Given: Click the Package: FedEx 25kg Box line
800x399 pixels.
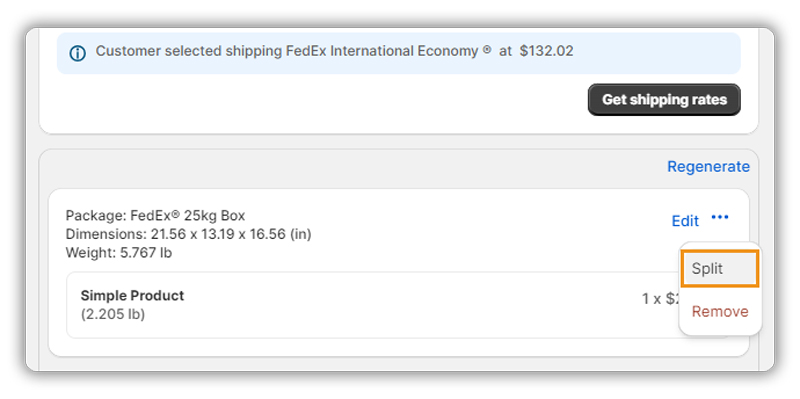Looking at the screenshot, I should pos(155,216).
